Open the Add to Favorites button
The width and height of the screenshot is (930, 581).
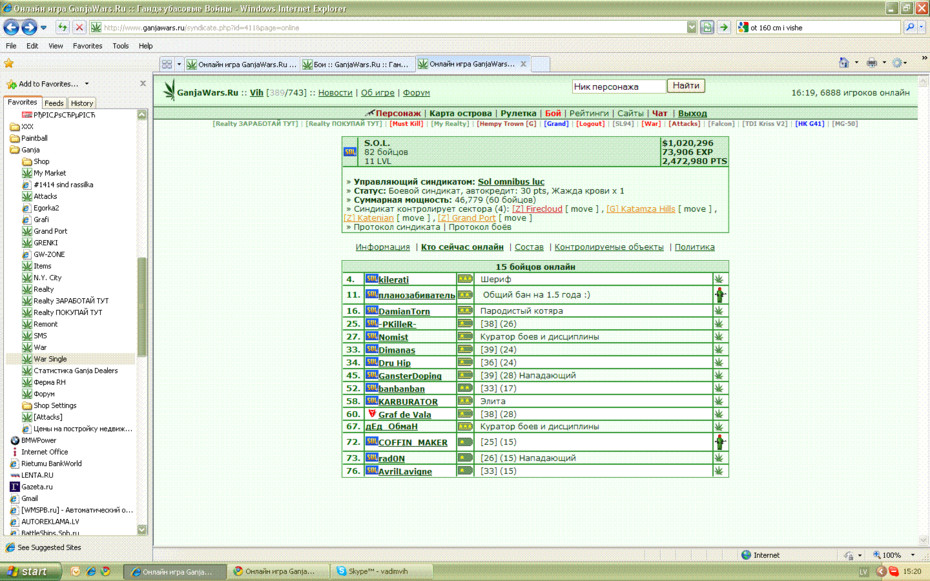(42, 84)
